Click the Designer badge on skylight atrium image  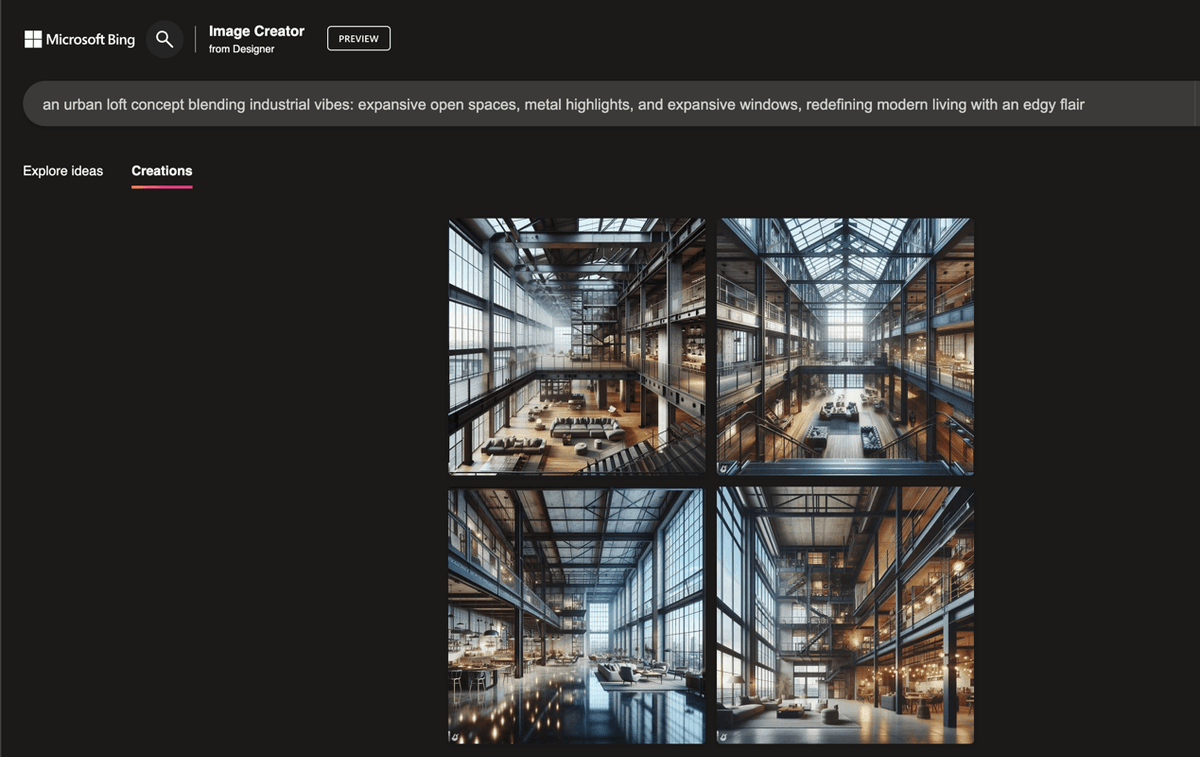[724, 467]
